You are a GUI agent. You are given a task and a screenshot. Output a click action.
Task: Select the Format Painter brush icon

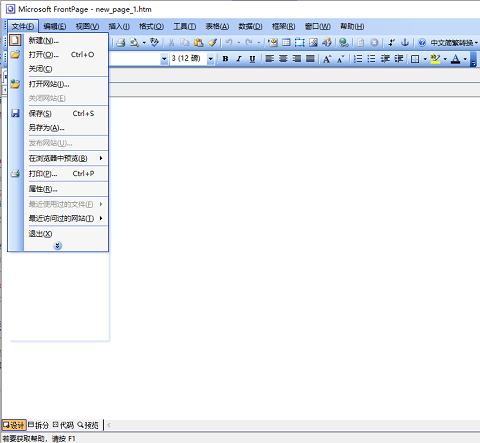pos(212,42)
